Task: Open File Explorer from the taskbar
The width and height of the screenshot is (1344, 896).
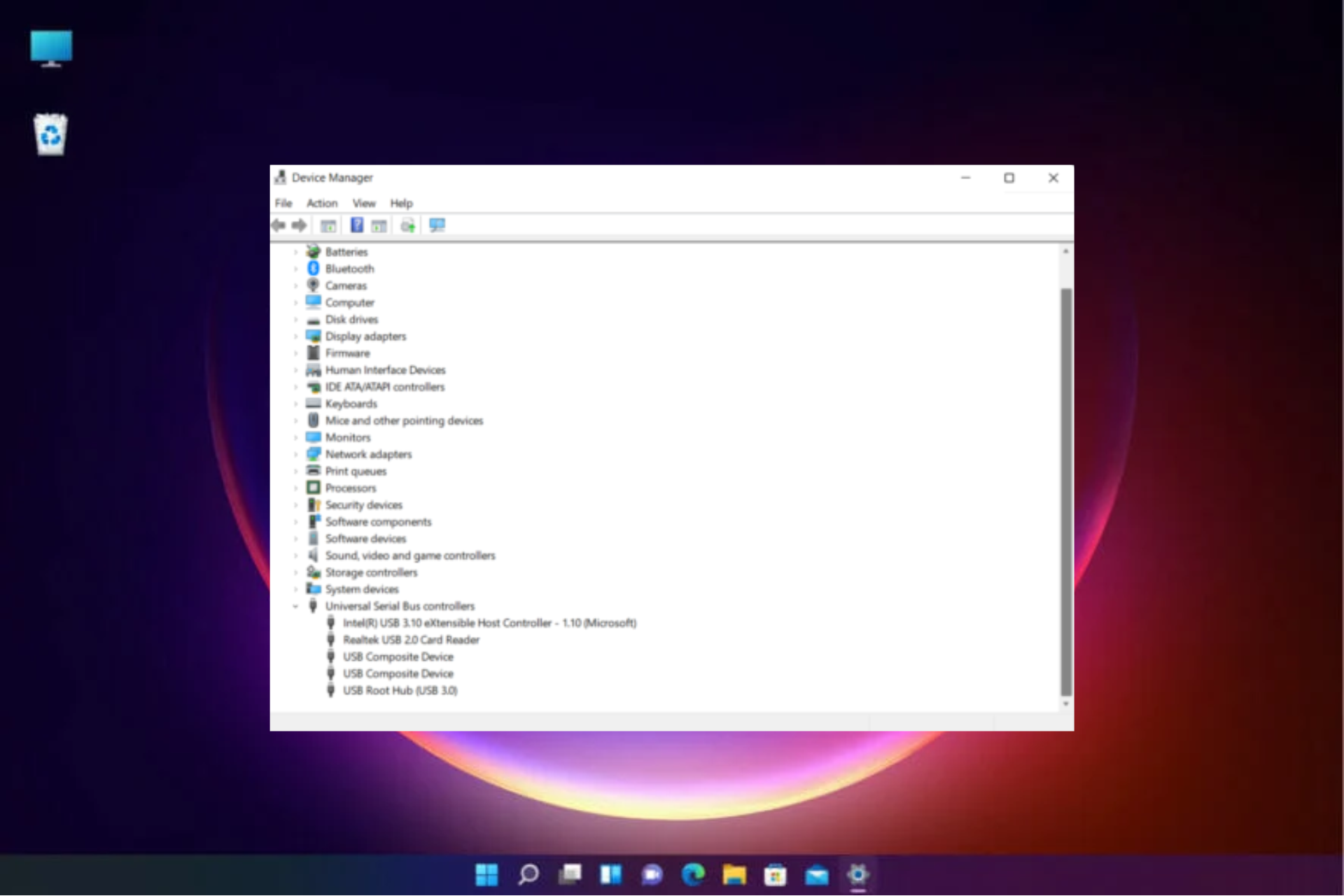Action: coord(734,874)
